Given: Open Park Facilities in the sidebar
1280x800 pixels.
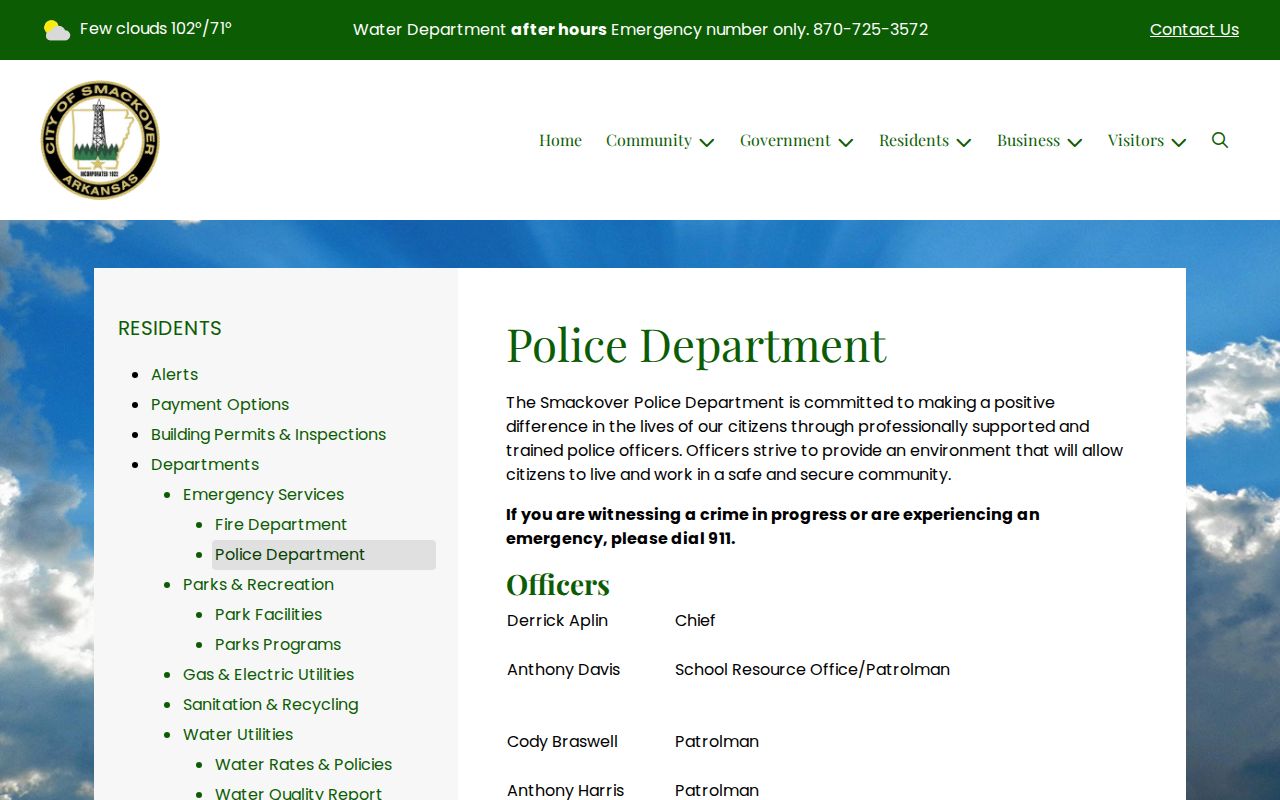Looking at the screenshot, I should pyautogui.click(x=268, y=614).
